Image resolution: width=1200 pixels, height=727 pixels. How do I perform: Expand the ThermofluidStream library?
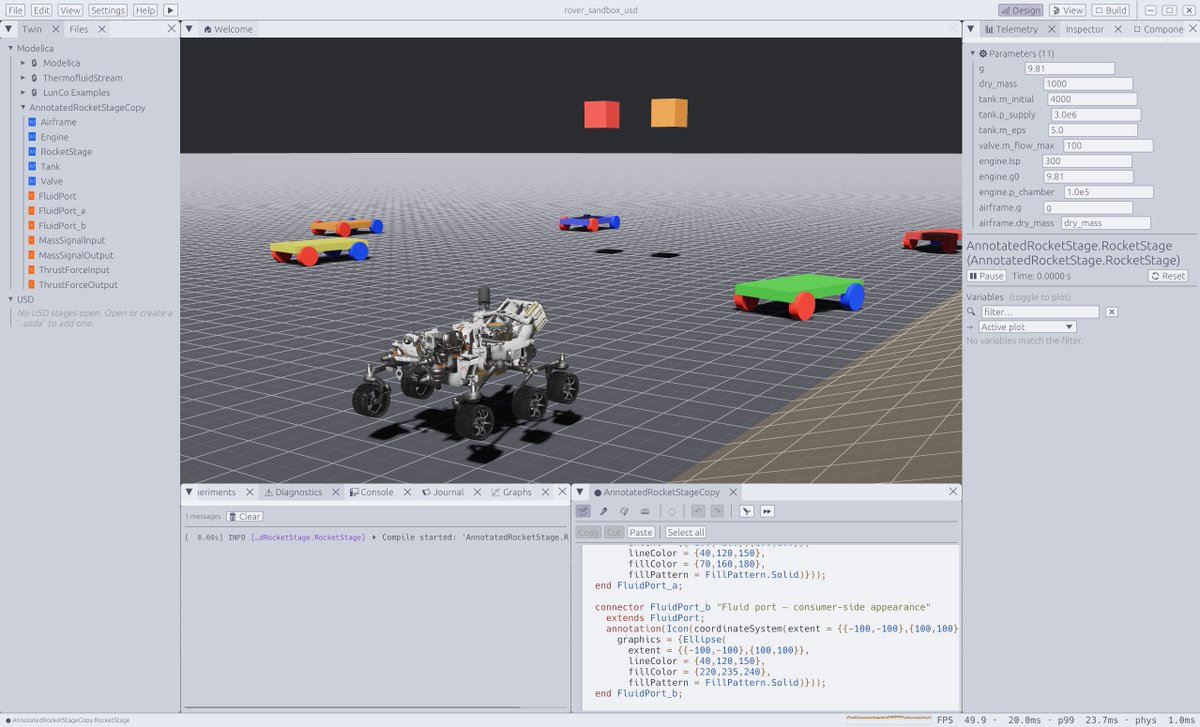coord(23,78)
